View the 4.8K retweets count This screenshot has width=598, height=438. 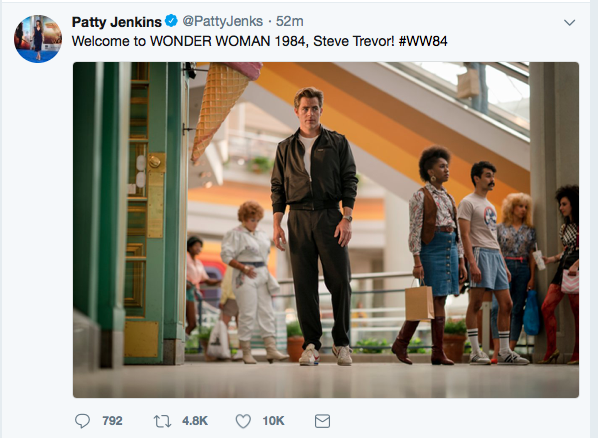click(195, 421)
